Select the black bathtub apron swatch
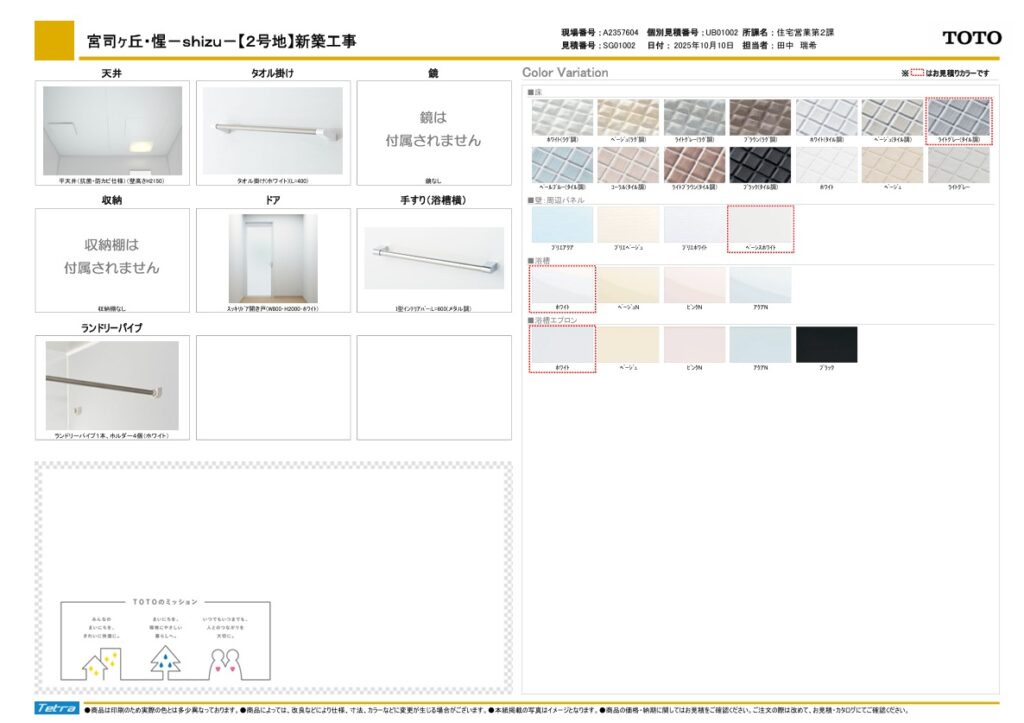The width and height of the screenshot is (1024, 723). coord(826,345)
